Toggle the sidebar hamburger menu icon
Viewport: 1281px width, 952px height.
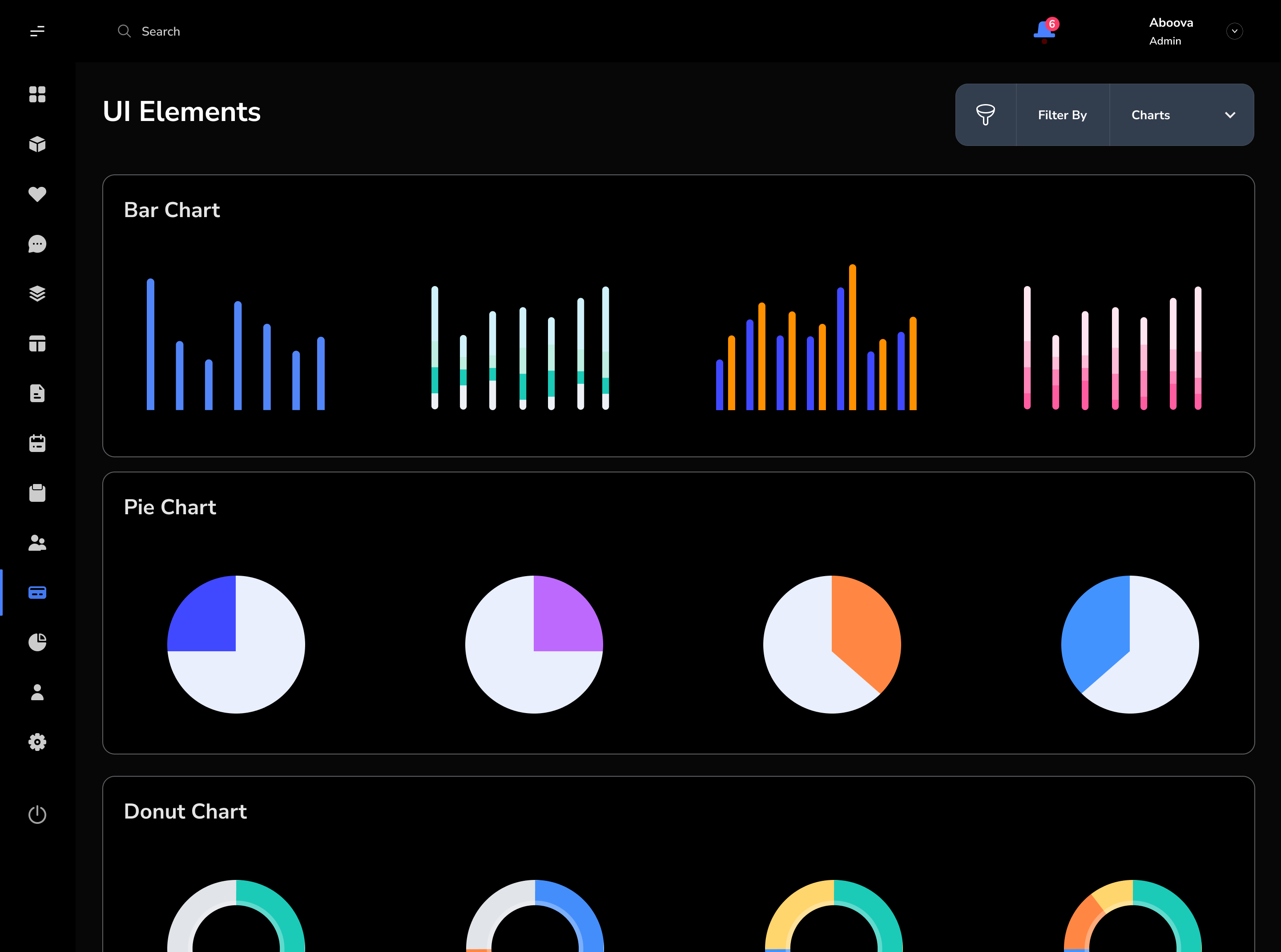(37, 31)
